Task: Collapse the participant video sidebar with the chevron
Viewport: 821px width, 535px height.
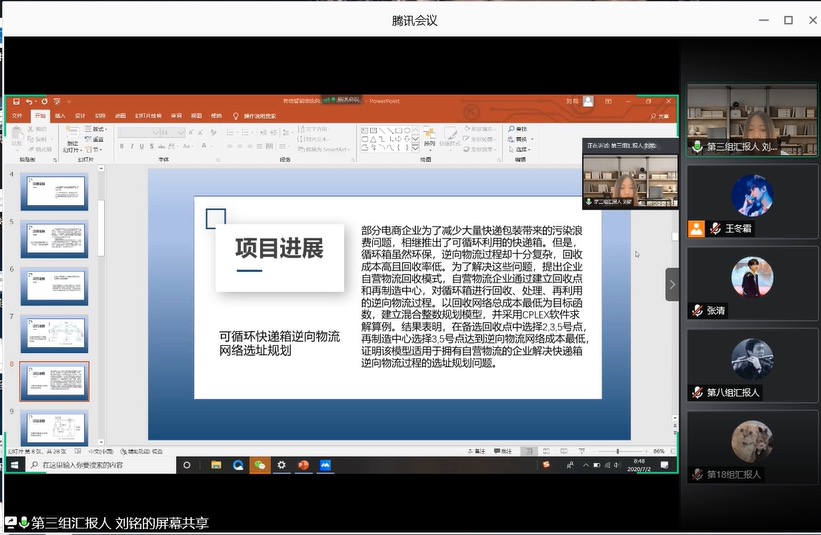Action: click(x=672, y=284)
